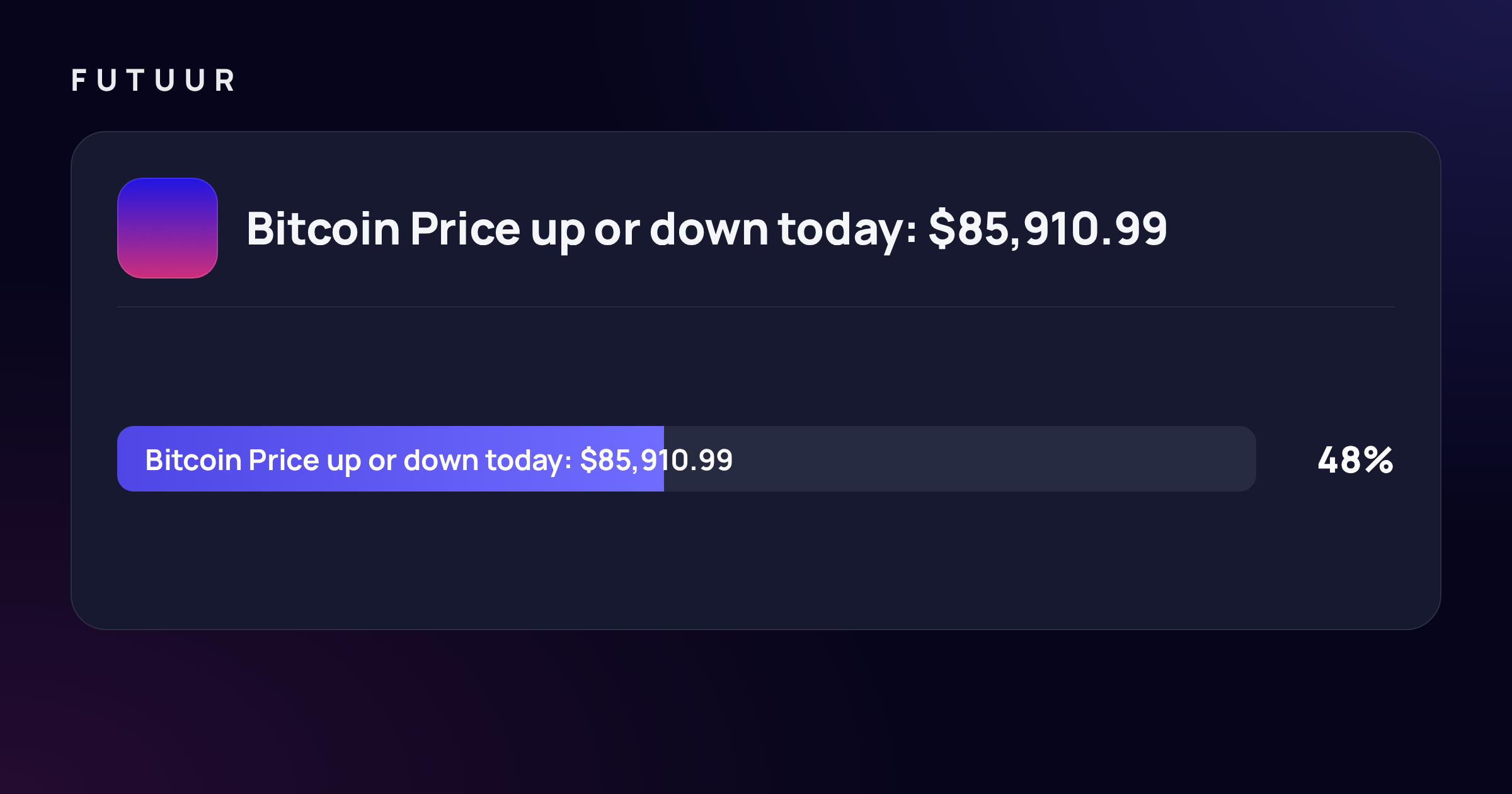Click the letter F in the FUTUUR logo
Screen dimensions: 1512x794
point(79,80)
